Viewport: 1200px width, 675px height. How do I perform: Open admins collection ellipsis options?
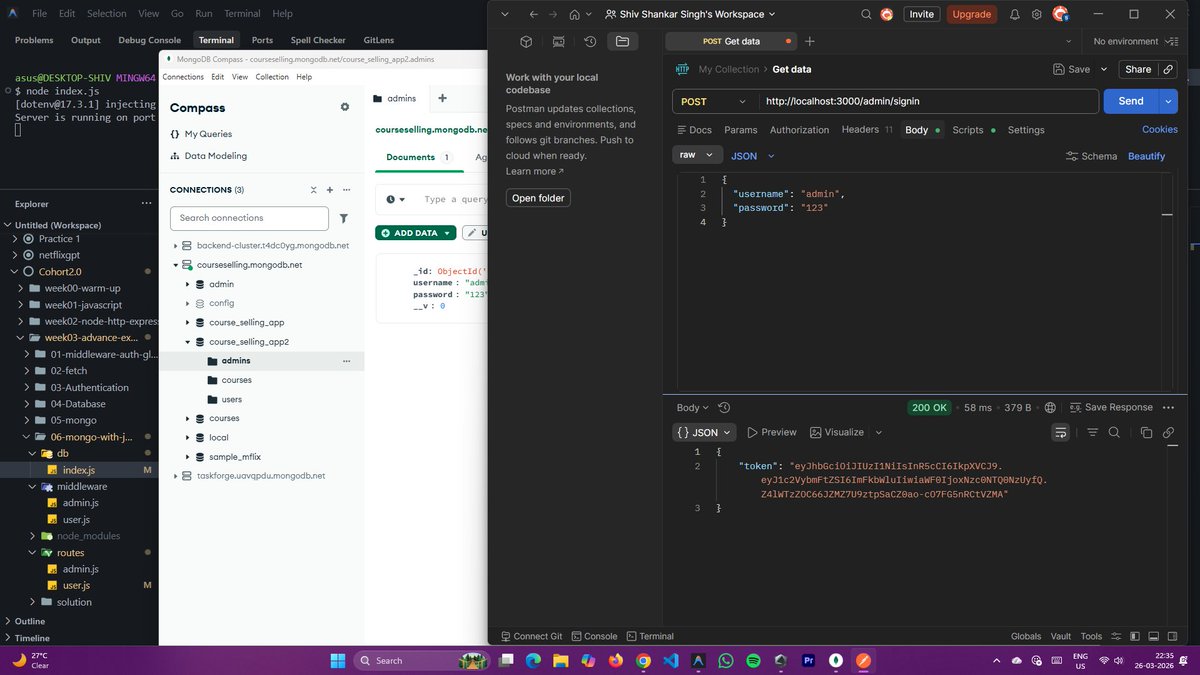coord(347,361)
